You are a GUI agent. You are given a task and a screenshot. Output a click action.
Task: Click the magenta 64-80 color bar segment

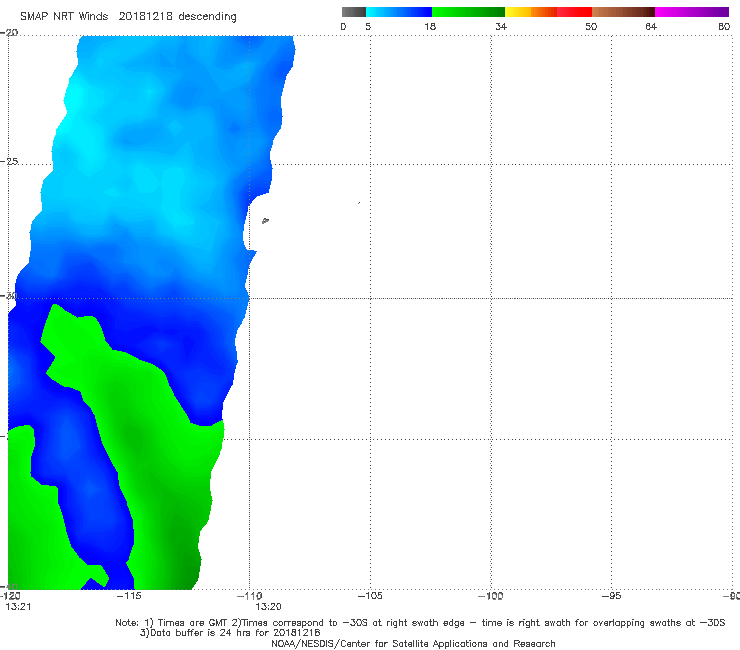pos(692,12)
